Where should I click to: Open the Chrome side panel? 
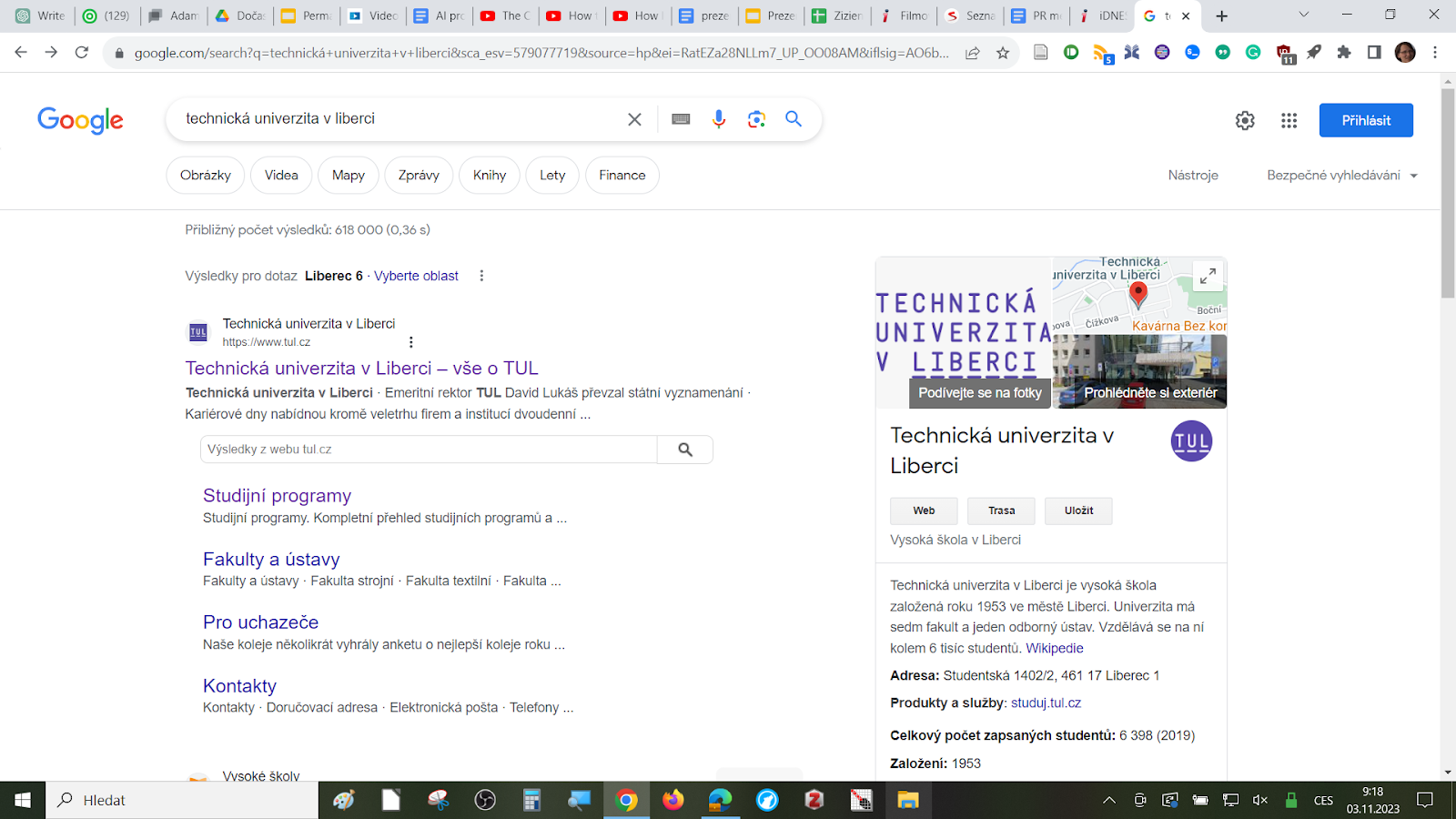pos(1374,53)
